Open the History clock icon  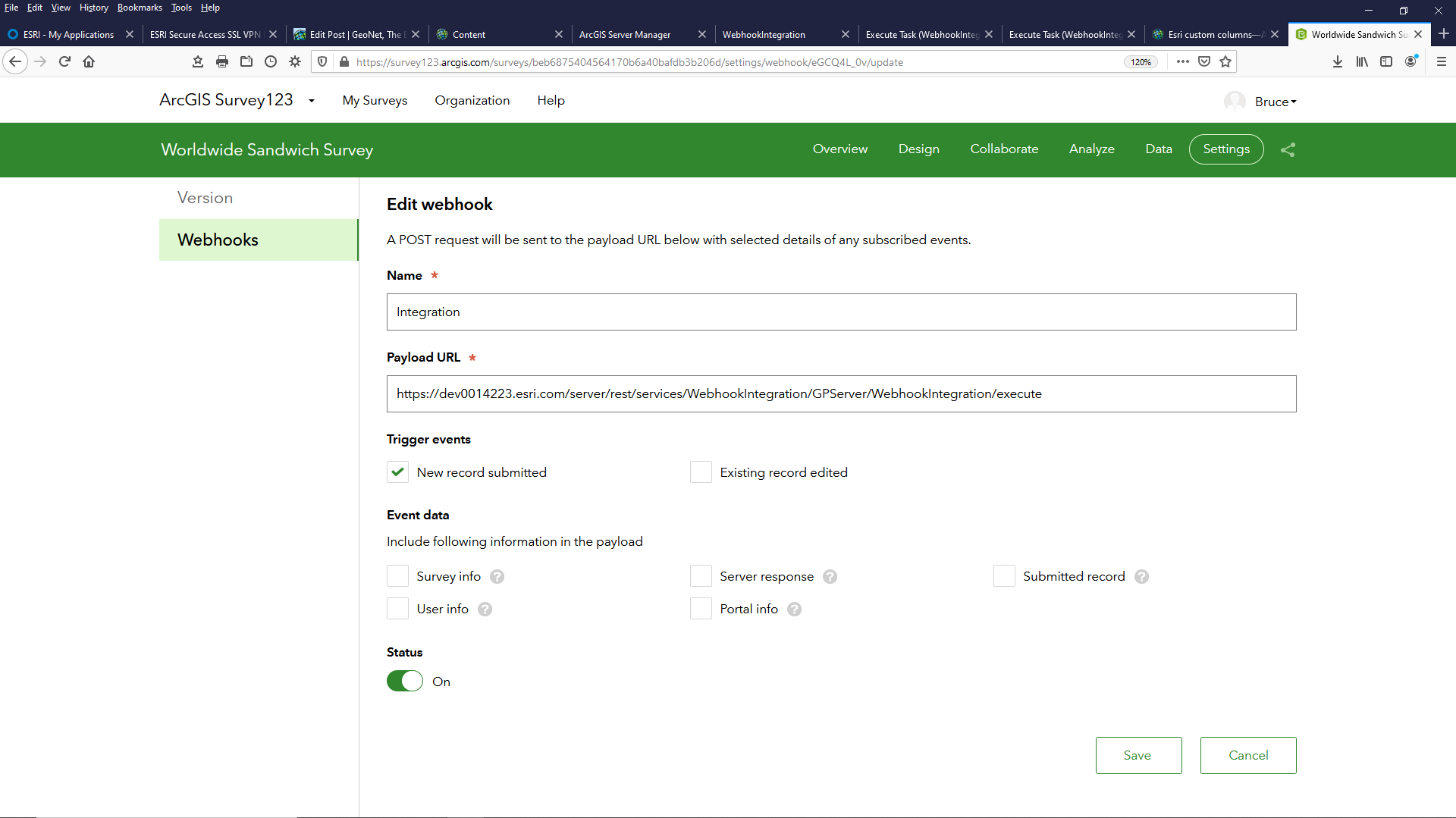[x=271, y=61]
